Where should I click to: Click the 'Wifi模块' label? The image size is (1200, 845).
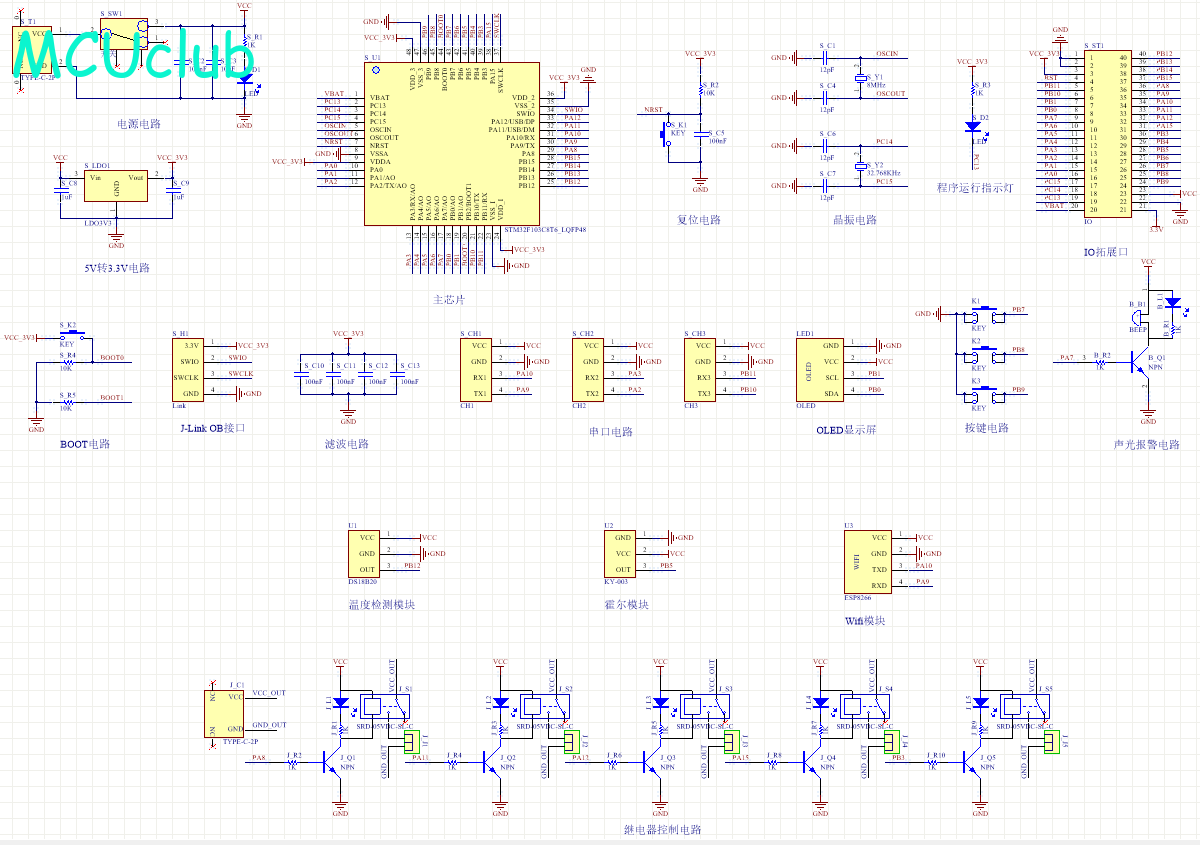pos(866,621)
